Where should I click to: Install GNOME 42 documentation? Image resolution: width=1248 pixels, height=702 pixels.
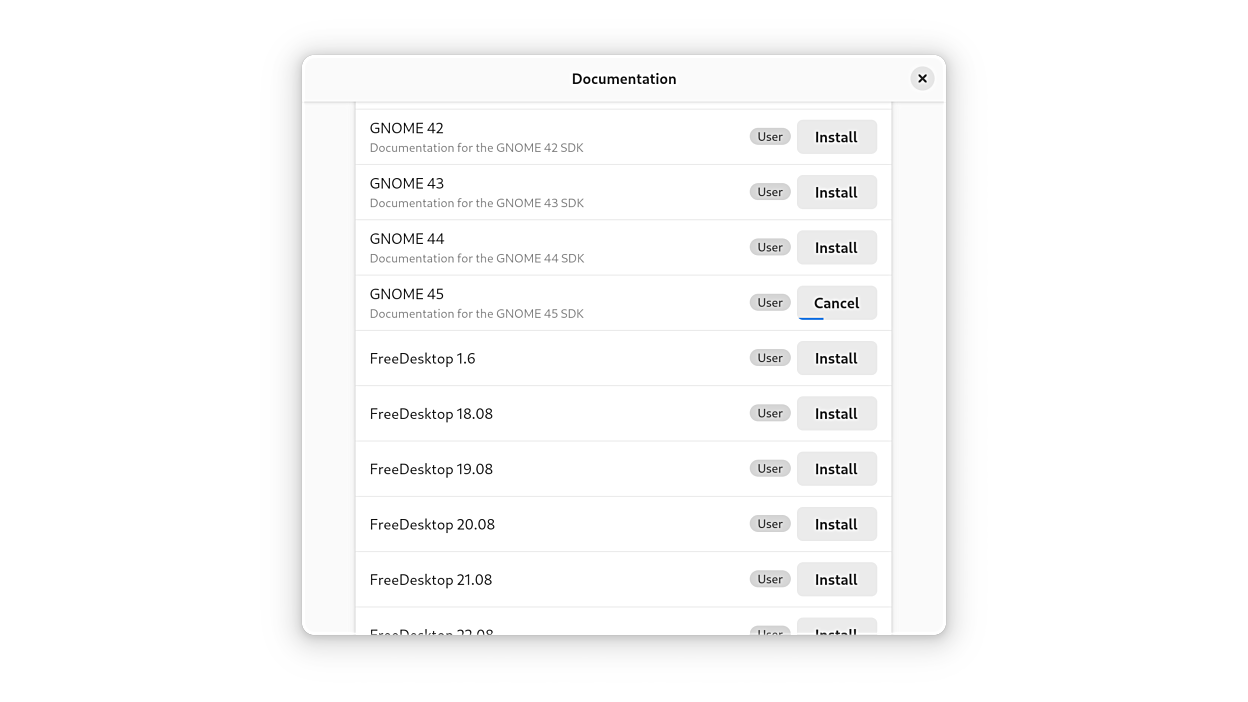pyautogui.click(x=836, y=137)
